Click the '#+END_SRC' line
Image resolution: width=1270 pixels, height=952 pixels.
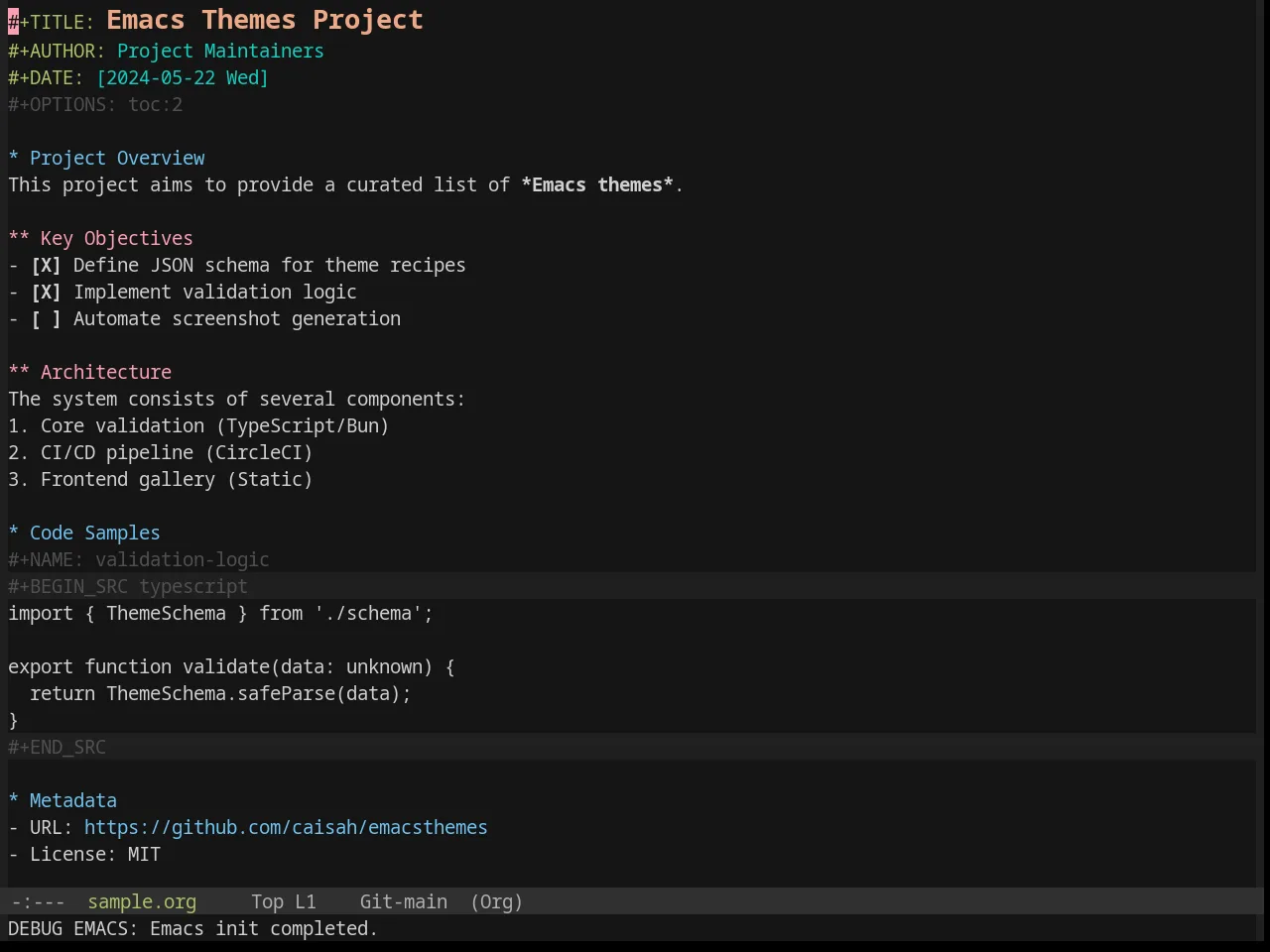[57, 748]
